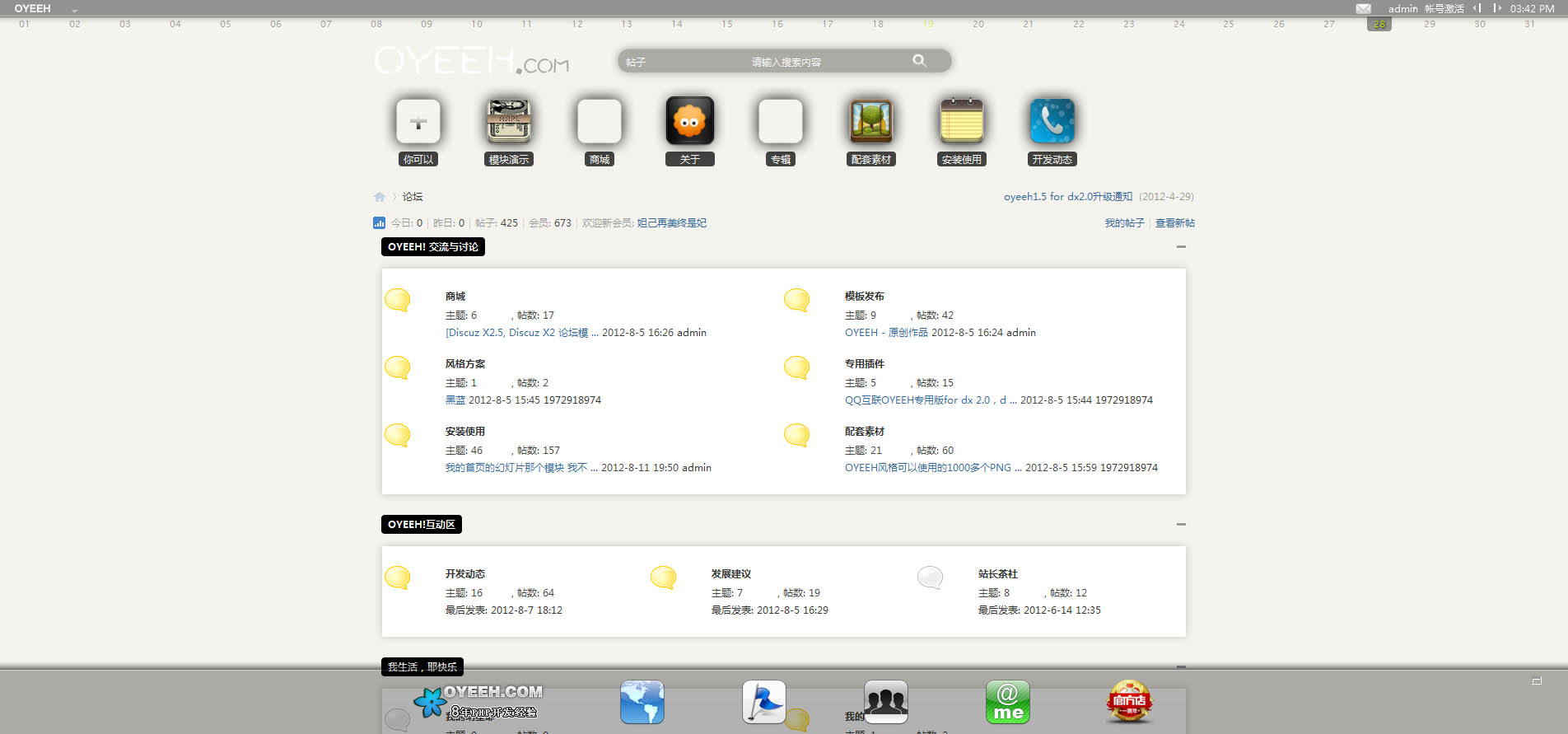This screenshot has width=1568, height=734.
Task: Open the mail envelope icon in top bar
Action: point(1364,8)
